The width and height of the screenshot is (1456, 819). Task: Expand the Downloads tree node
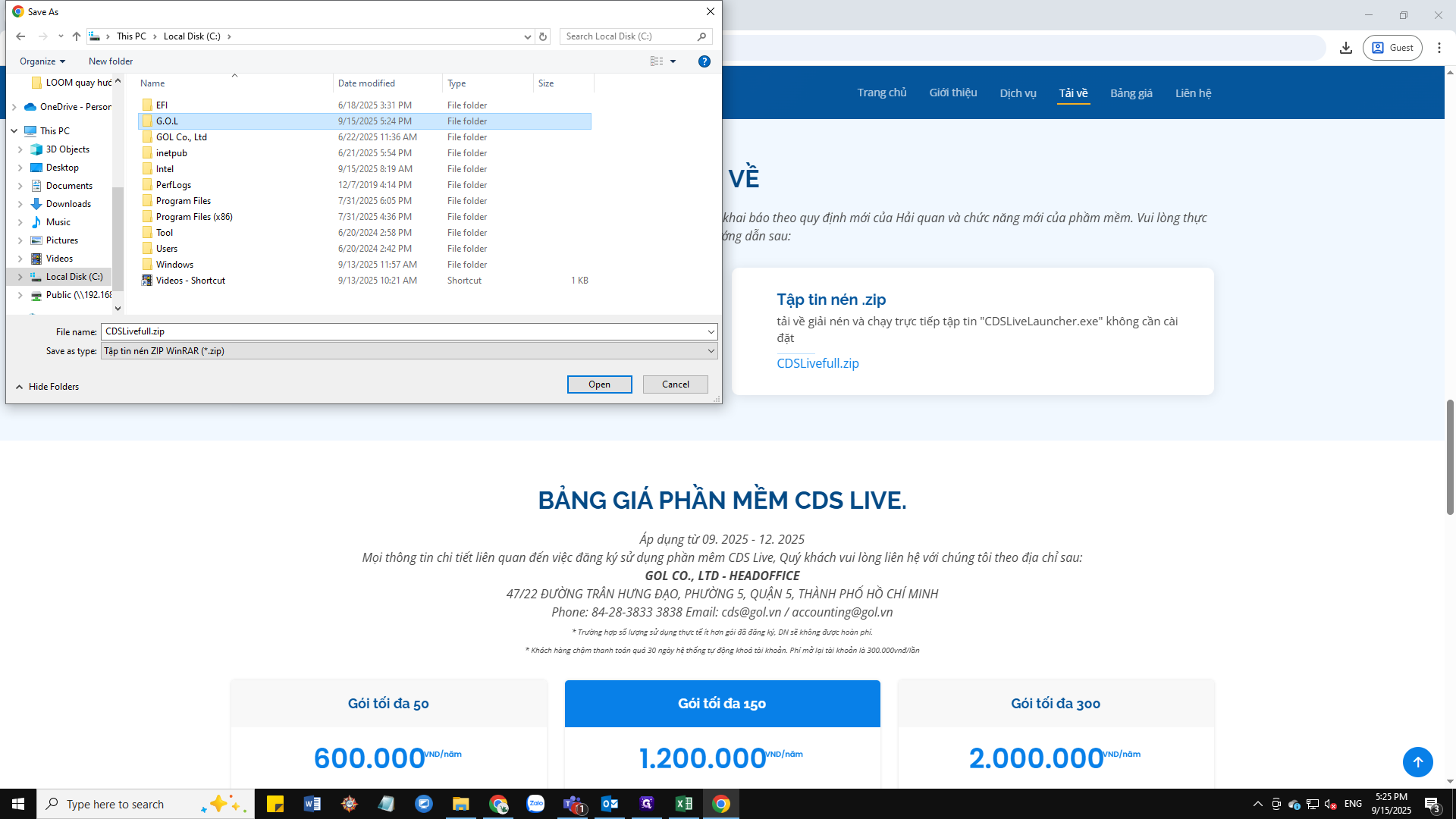coord(20,204)
